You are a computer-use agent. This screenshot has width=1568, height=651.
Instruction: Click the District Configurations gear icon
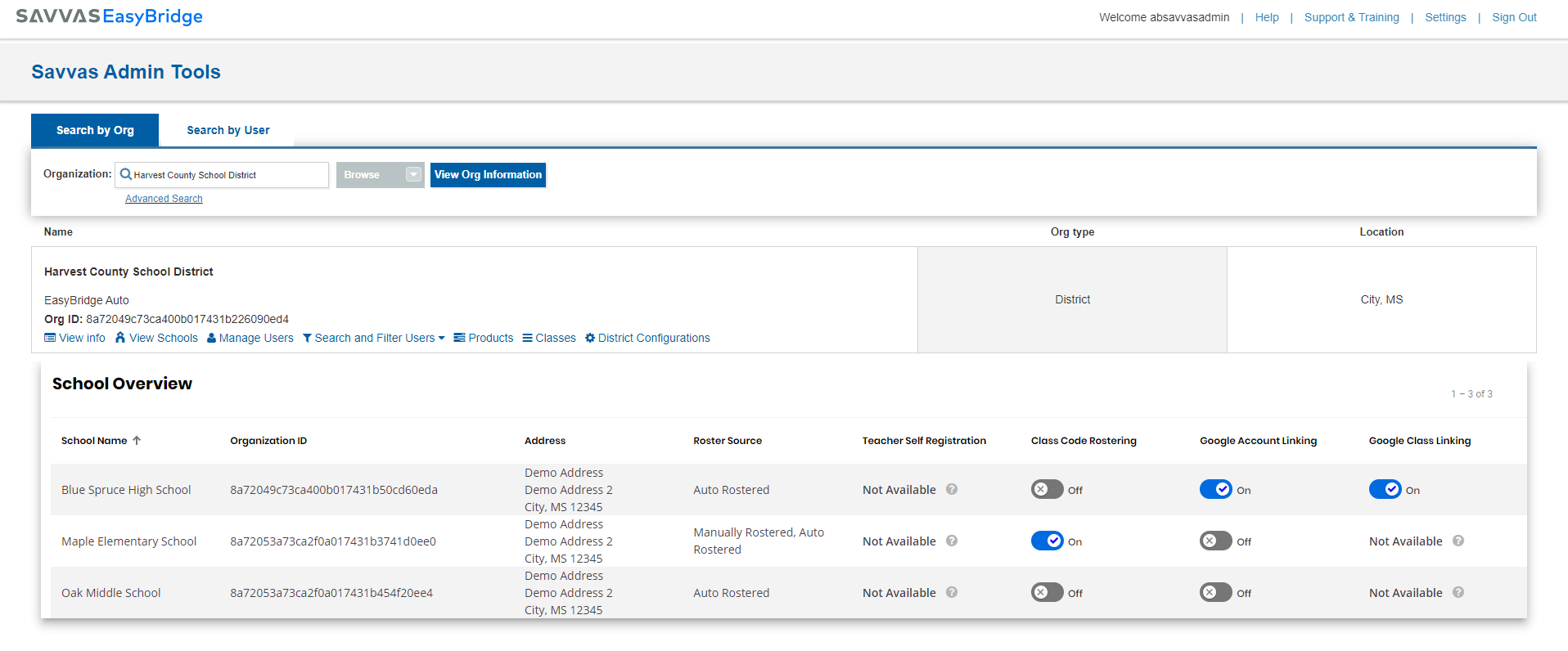(590, 338)
